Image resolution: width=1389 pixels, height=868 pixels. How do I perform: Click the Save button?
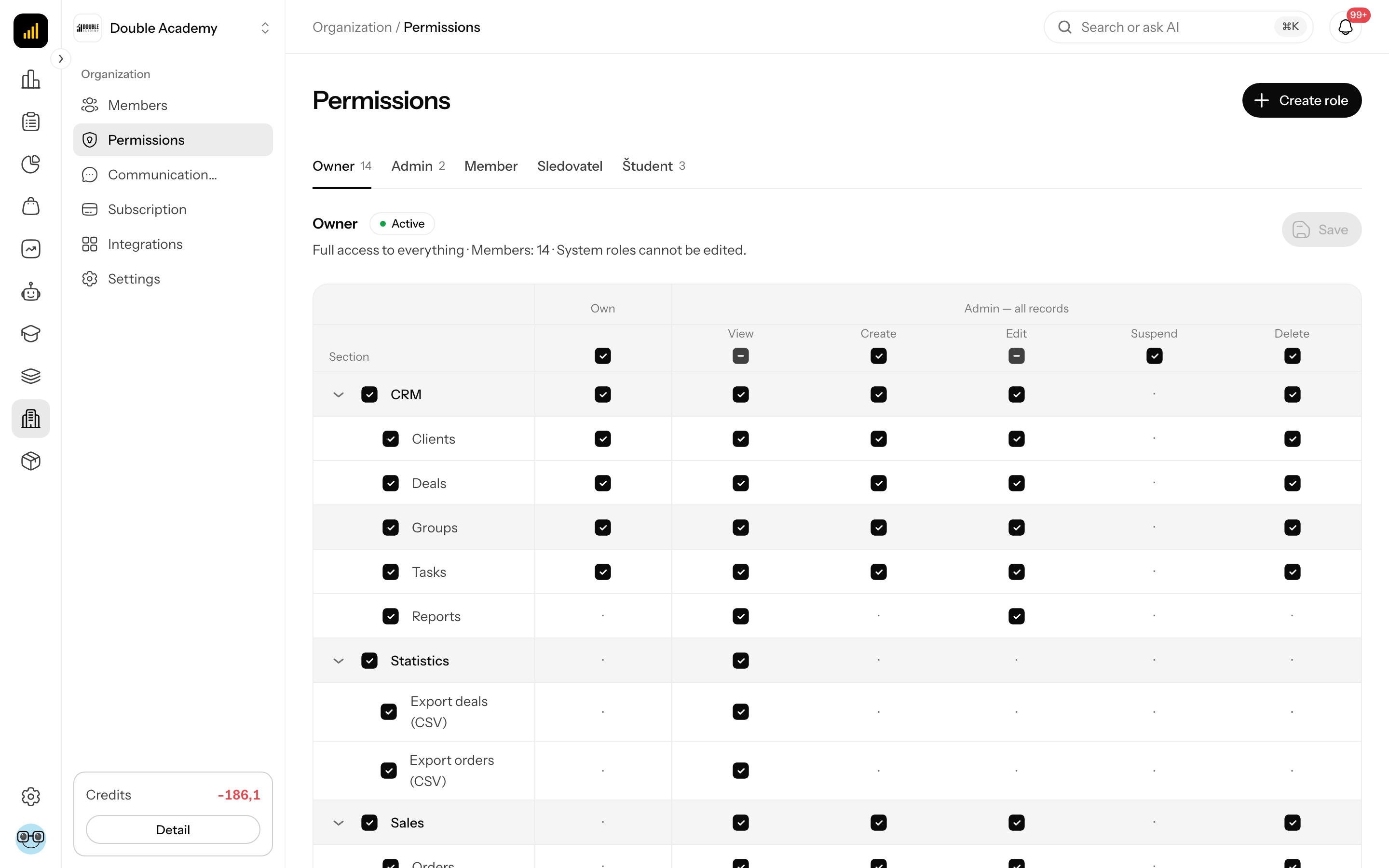(x=1321, y=230)
